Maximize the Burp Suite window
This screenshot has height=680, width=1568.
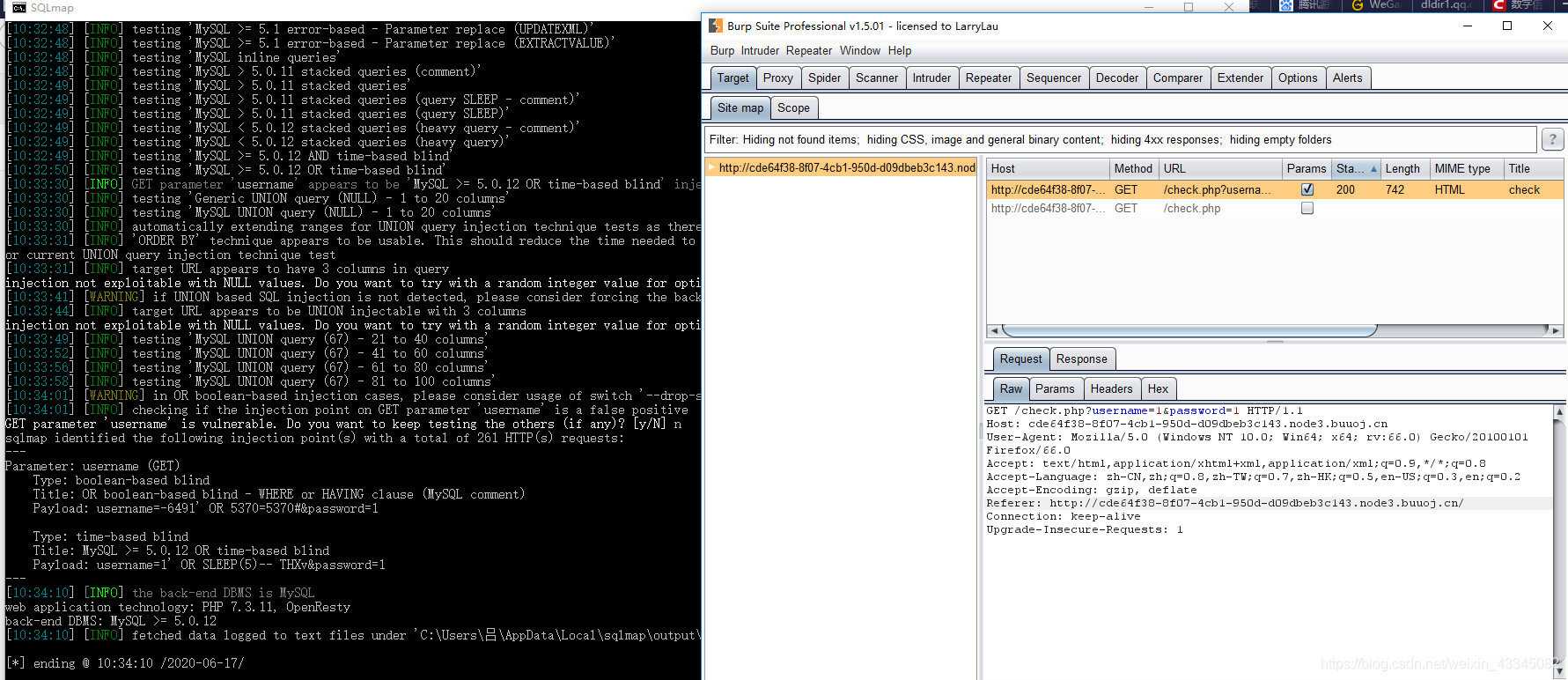pyautogui.click(x=1507, y=26)
